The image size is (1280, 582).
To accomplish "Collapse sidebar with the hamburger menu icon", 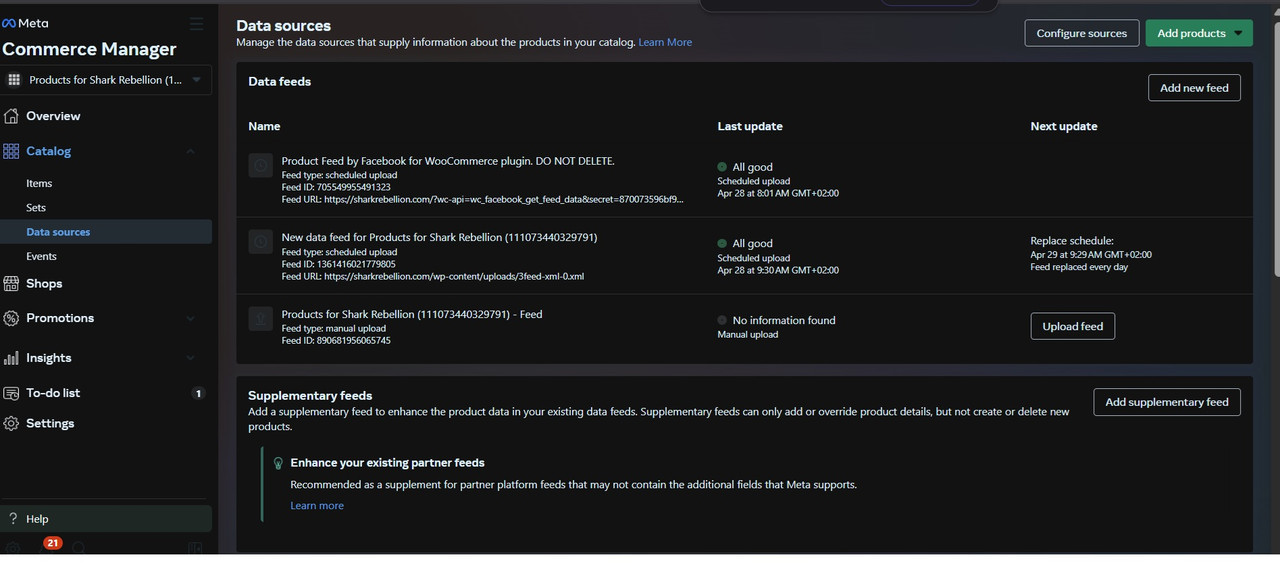I will [x=196, y=24].
